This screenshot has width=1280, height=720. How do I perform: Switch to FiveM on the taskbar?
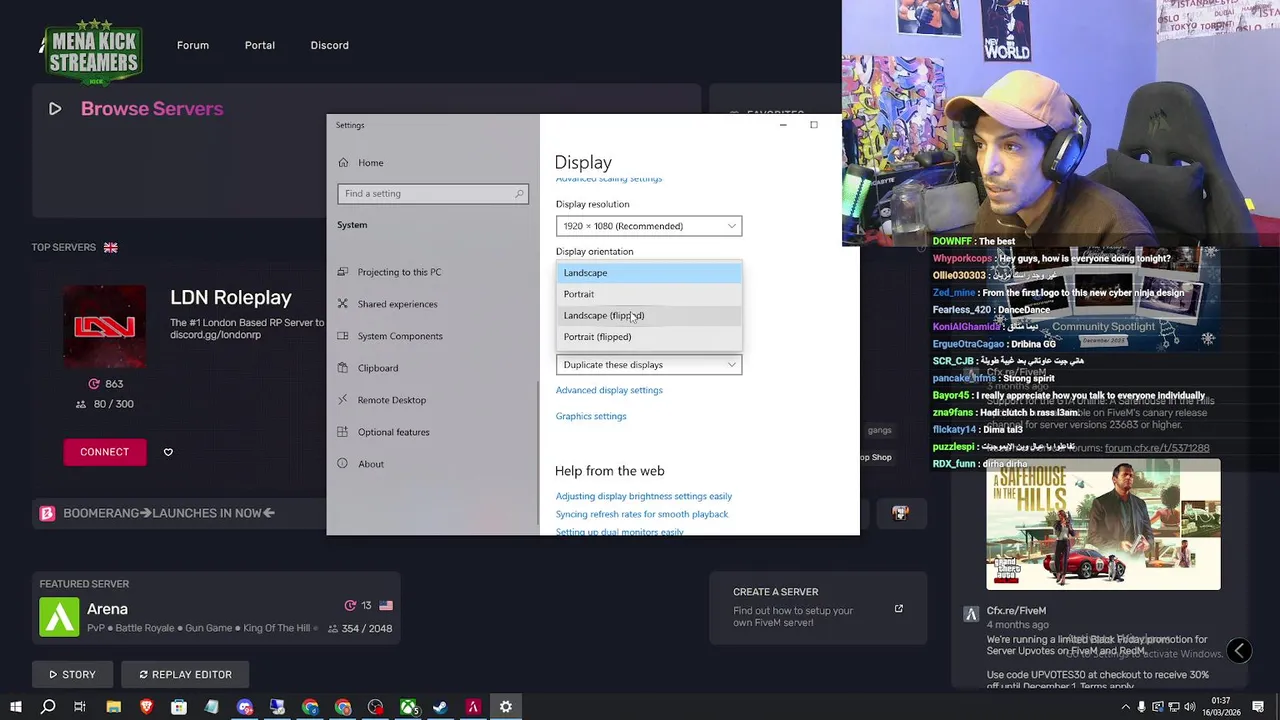click(473, 707)
